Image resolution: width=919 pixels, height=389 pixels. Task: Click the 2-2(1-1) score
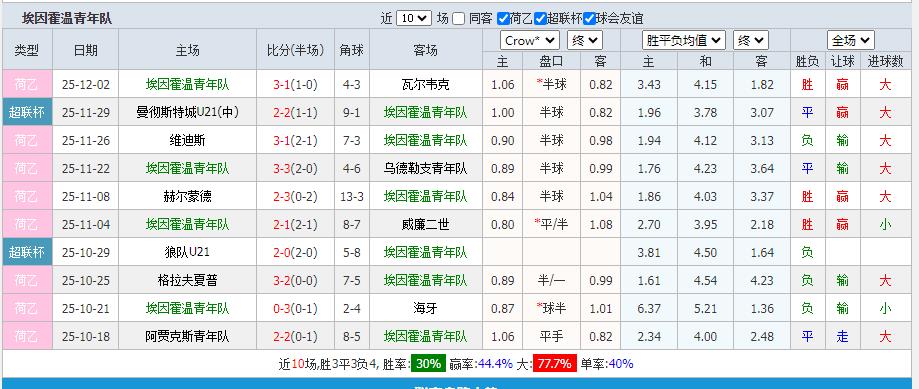pos(295,112)
